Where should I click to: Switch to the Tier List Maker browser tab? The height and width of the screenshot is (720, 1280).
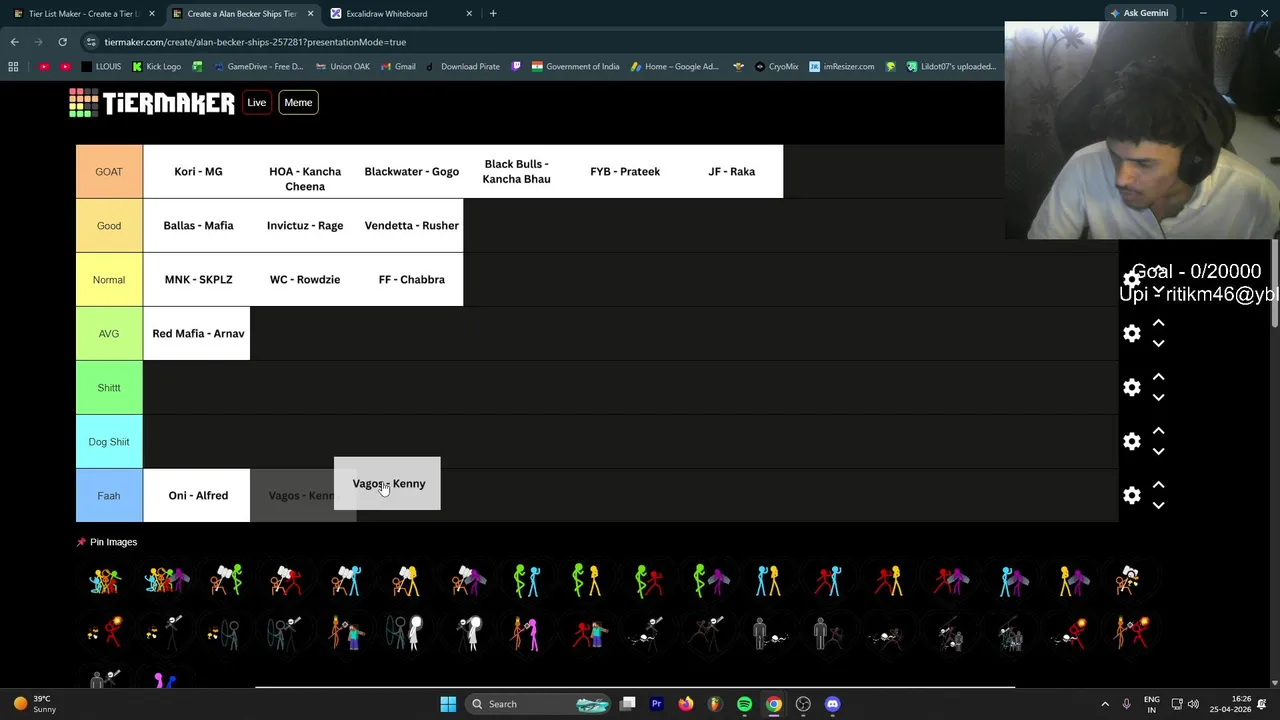pyautogui.click(x=83, y=14)
